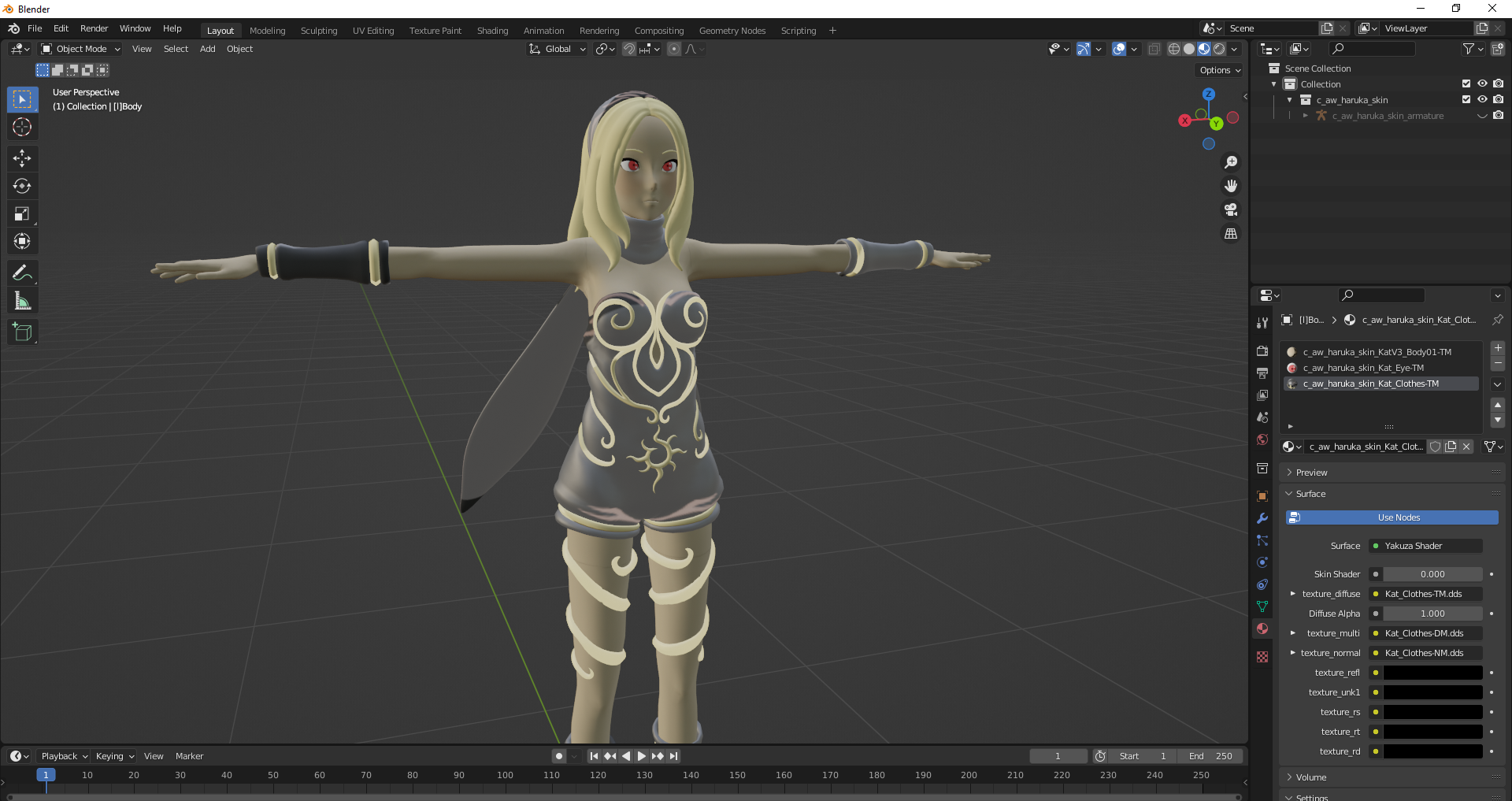Click the pan view hand icon
Viewport: 1512px width, 801px height.
pos(1231,186)
